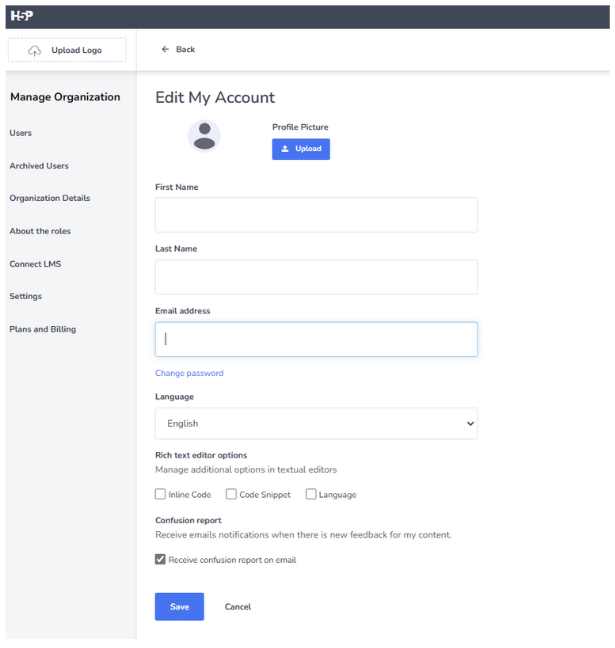
Task: Uncheck Receive confusion report on email
Action: 161,560
